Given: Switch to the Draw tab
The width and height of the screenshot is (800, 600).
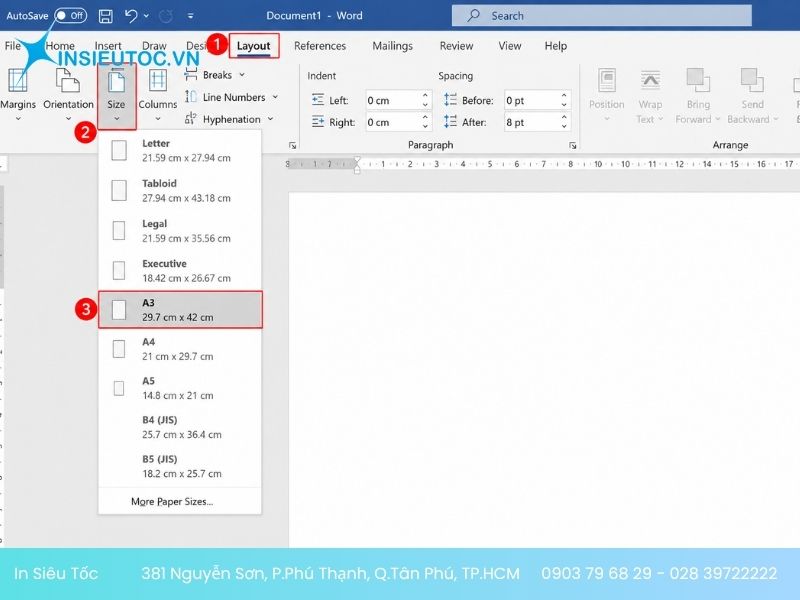Looking at the screenshot, I should [154, 46].
